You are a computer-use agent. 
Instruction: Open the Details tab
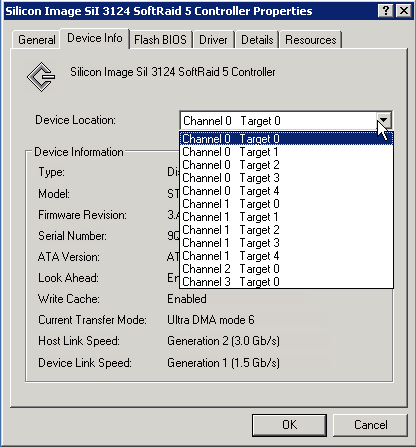point(257,40)
